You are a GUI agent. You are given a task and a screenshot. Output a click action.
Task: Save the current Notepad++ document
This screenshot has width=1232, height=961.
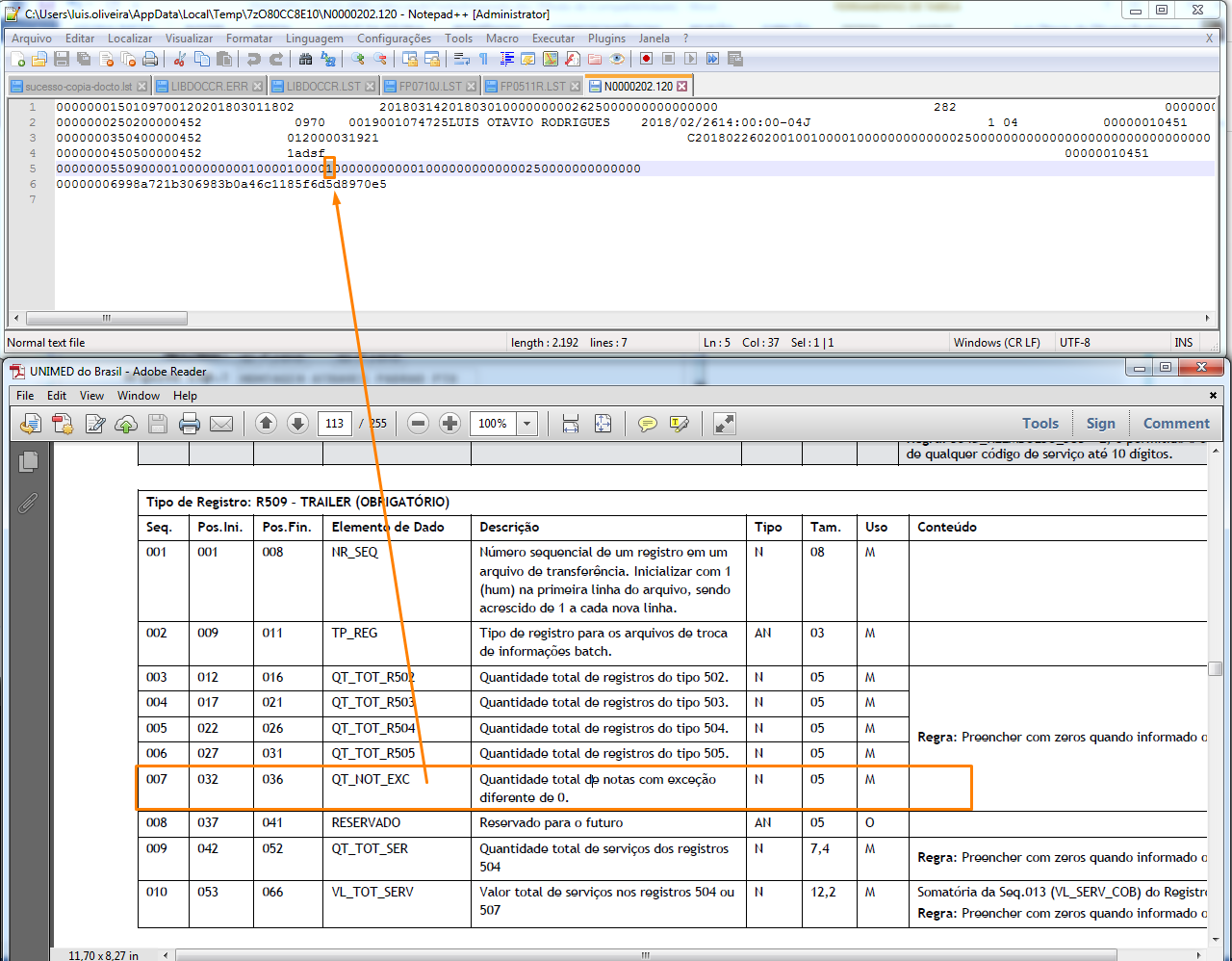(62, 59)
